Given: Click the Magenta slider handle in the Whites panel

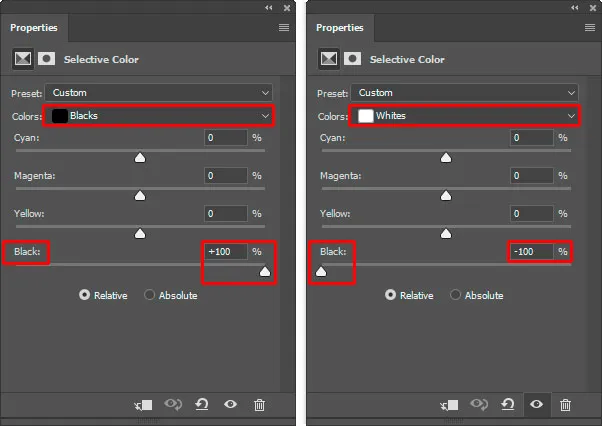Looking at the screenshot, I should coord(446,196).
